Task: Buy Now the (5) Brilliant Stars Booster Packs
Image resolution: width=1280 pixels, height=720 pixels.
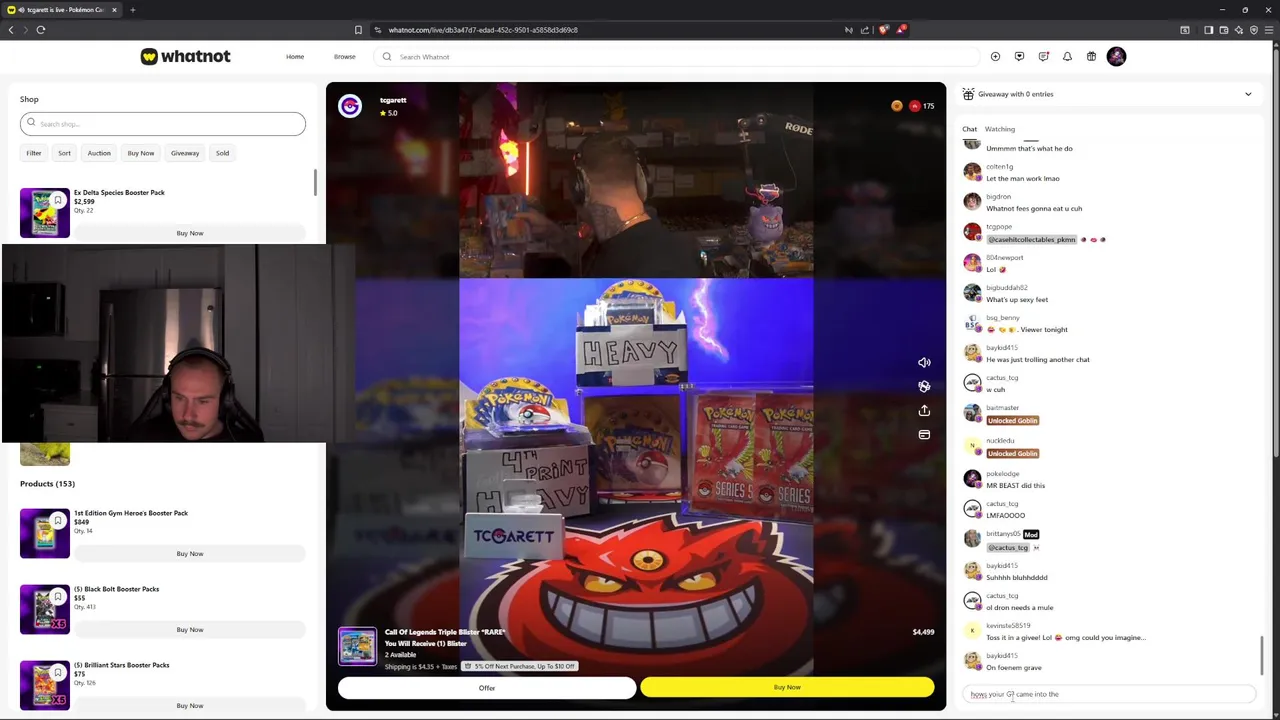Action: [x=190, y=706]
